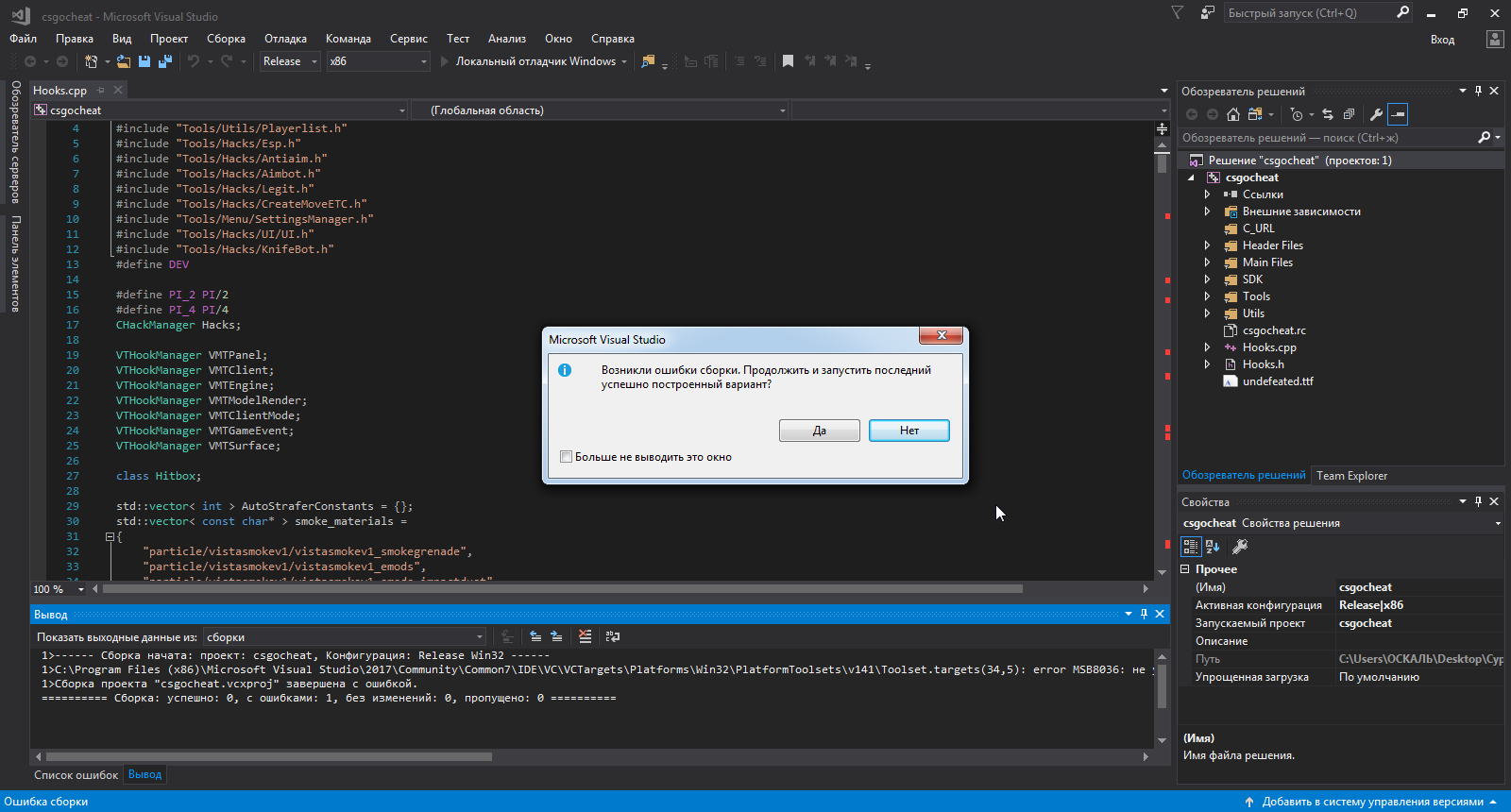
Task: Click the Save All toolbar icon
Action: [165, 61]
